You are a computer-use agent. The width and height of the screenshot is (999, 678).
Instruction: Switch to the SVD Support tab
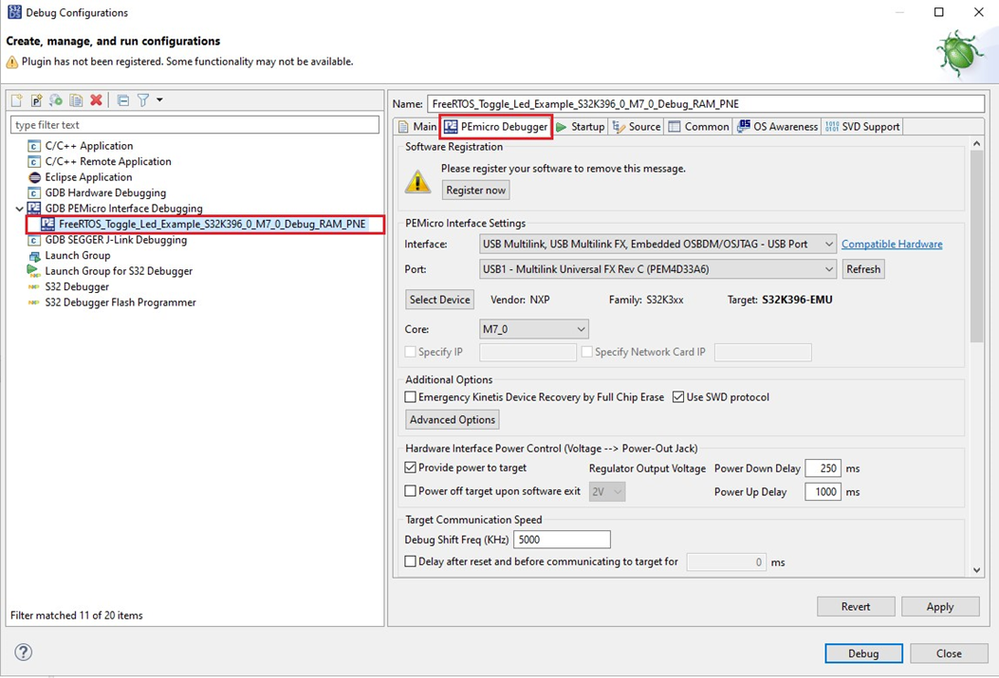[x=863, y=127]
